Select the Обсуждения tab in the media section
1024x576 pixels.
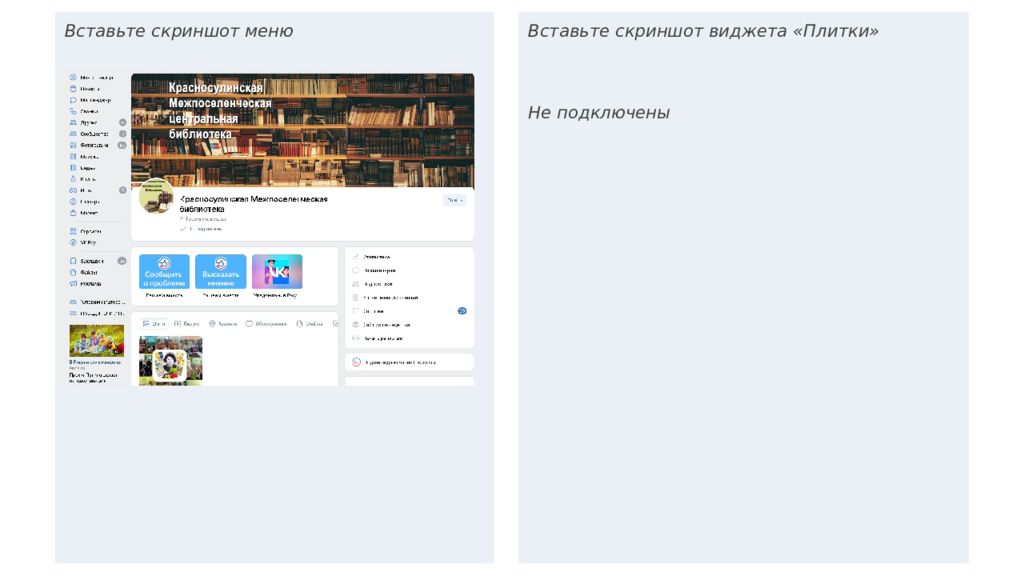(266, 324)
